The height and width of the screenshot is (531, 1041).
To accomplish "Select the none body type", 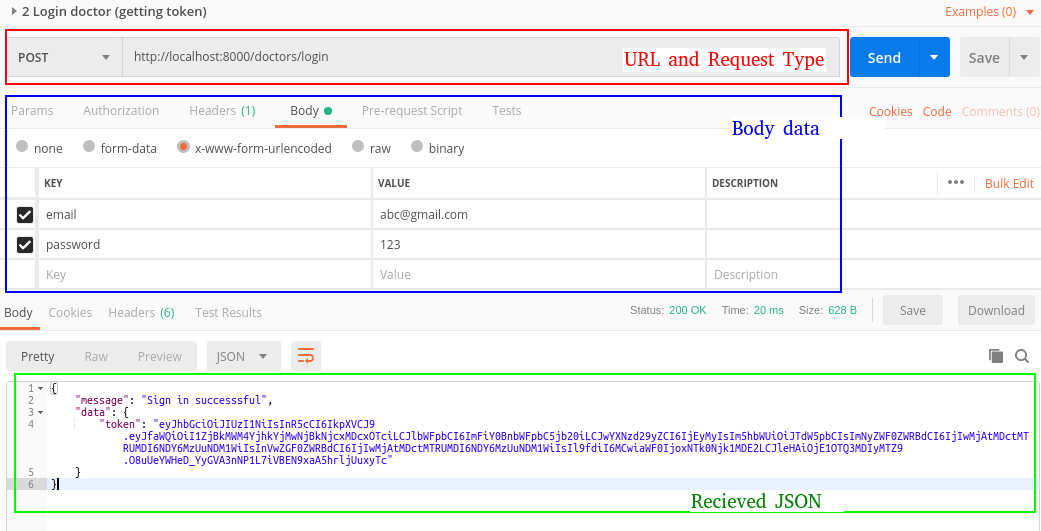I will 22,146.
